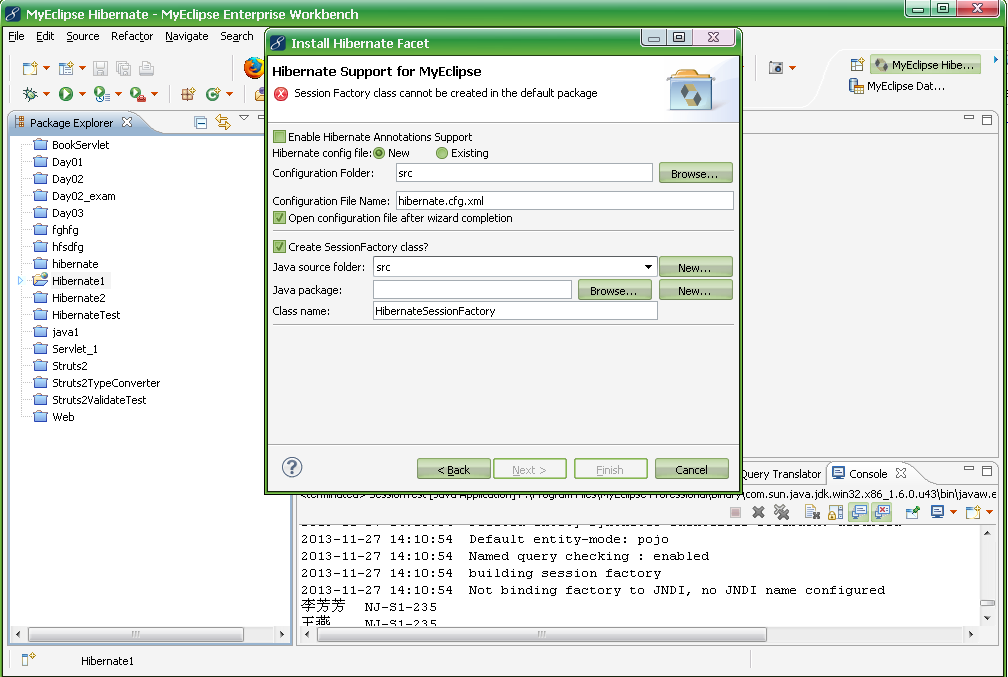
Task: Toggle Show Console When Standard Out Changes
Action: coord(859,512)
